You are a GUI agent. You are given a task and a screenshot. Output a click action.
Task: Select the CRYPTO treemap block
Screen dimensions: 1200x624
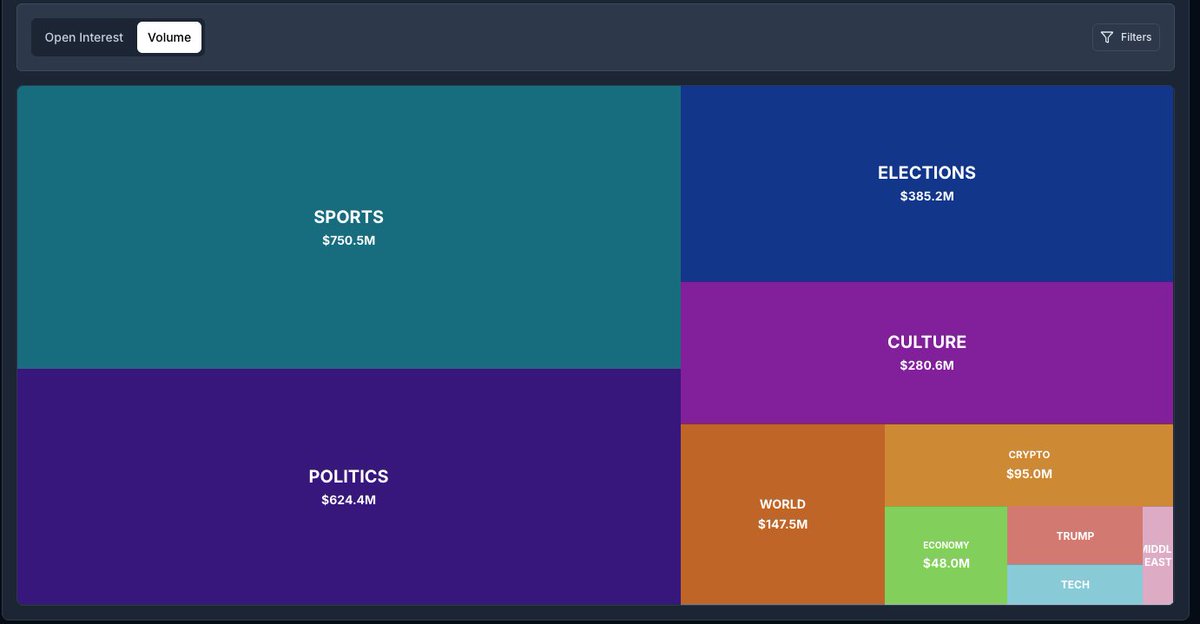[x=1029, y=465]
